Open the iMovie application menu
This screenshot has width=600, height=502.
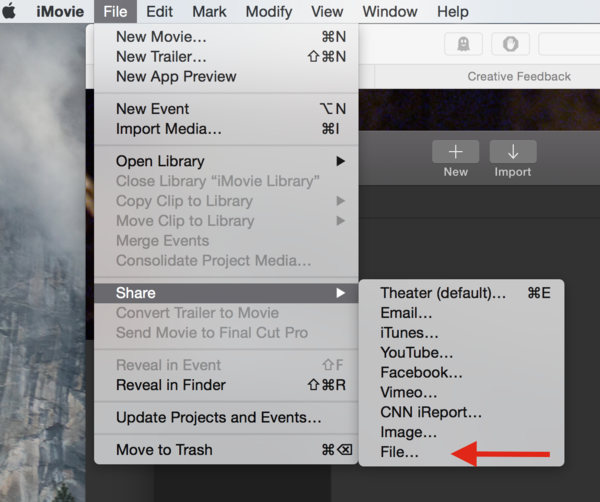click(60, 11)
